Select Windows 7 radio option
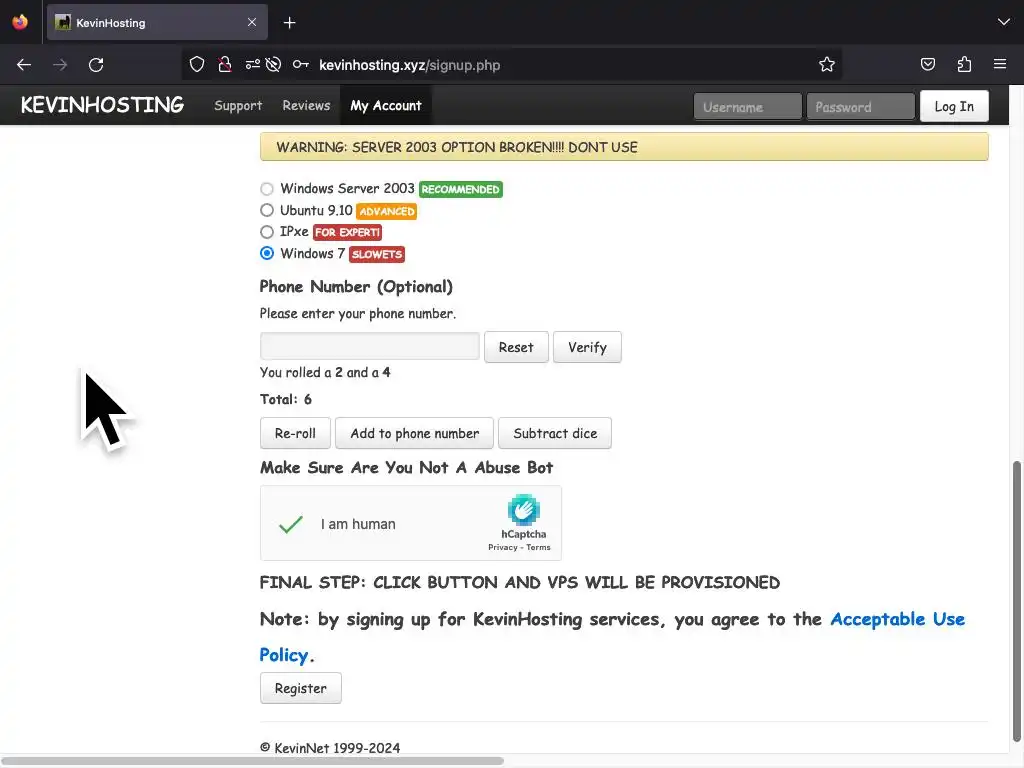This screenshot has width=1024, height=768. pyautogui.click(x=266, y=253)
